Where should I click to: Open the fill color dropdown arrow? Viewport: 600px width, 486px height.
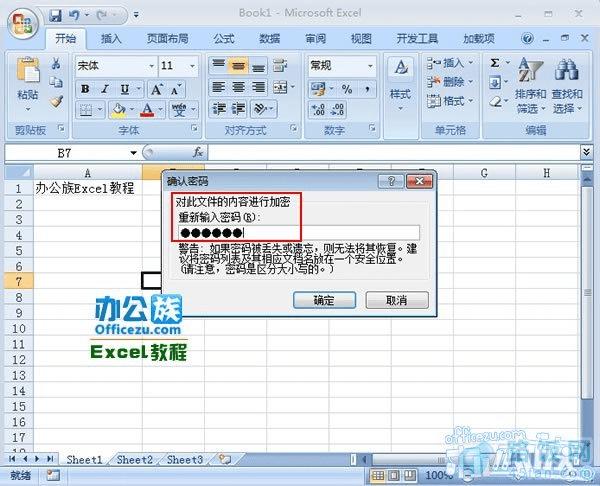132,110
